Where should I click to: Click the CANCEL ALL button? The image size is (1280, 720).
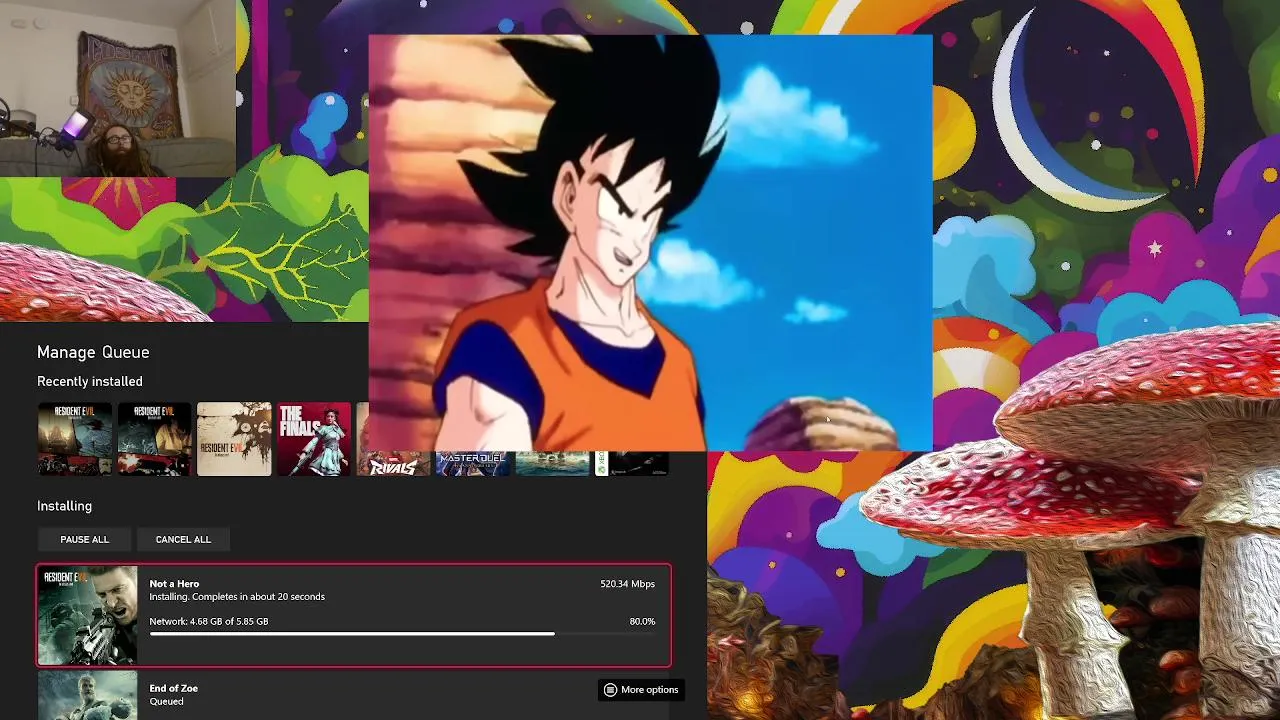tap(183, 539)
